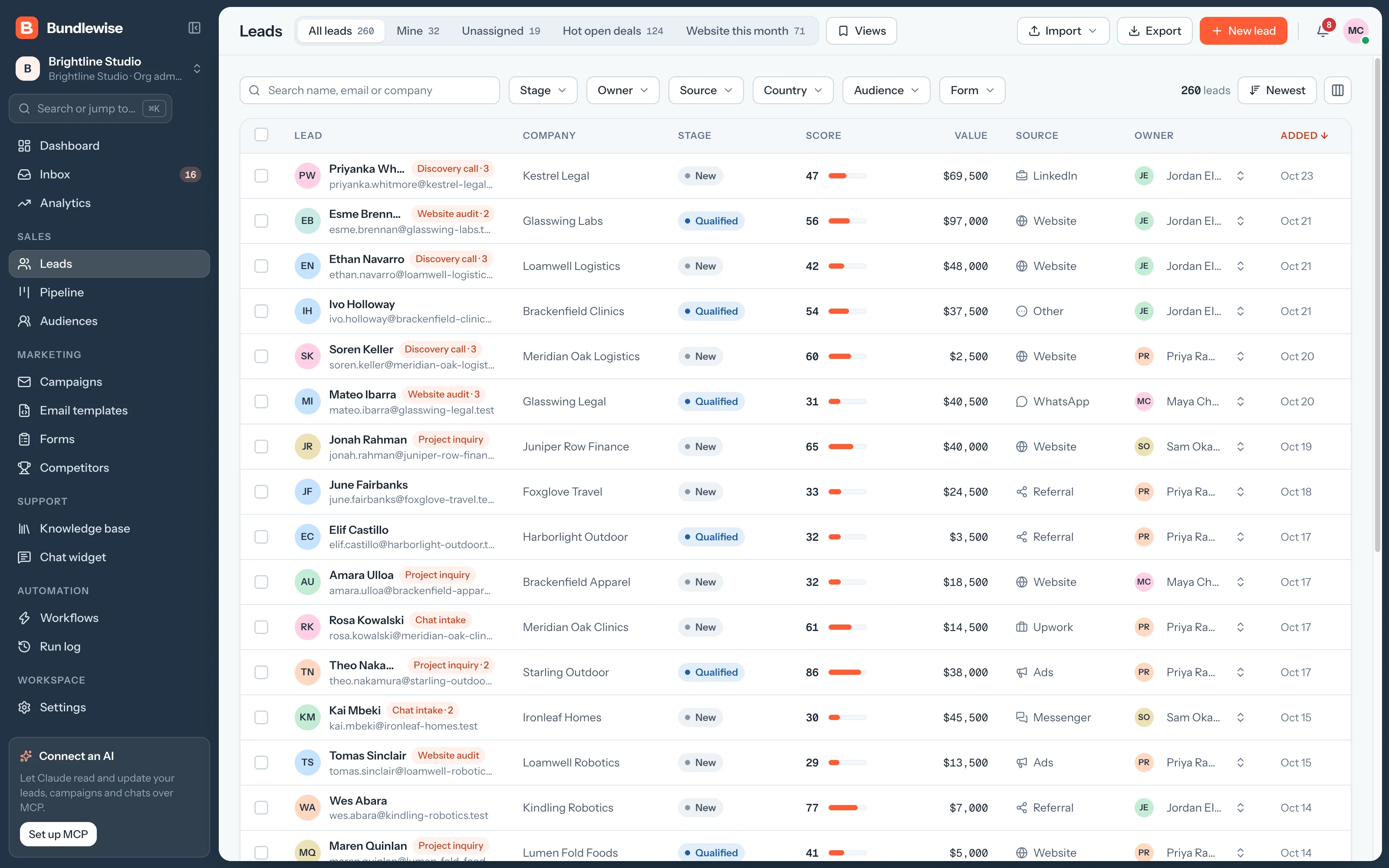Open Campaigns in the sidebar

(x=109, y=382)
